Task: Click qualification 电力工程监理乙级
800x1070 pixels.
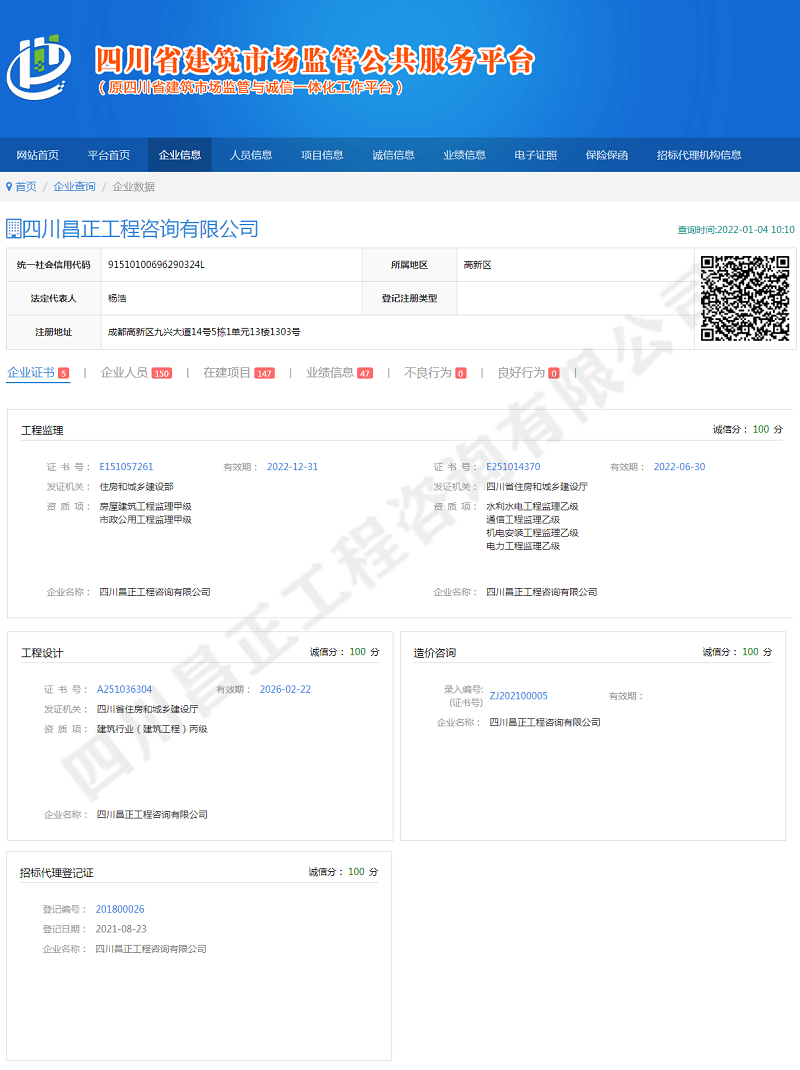Action: (x=523, y=546)
